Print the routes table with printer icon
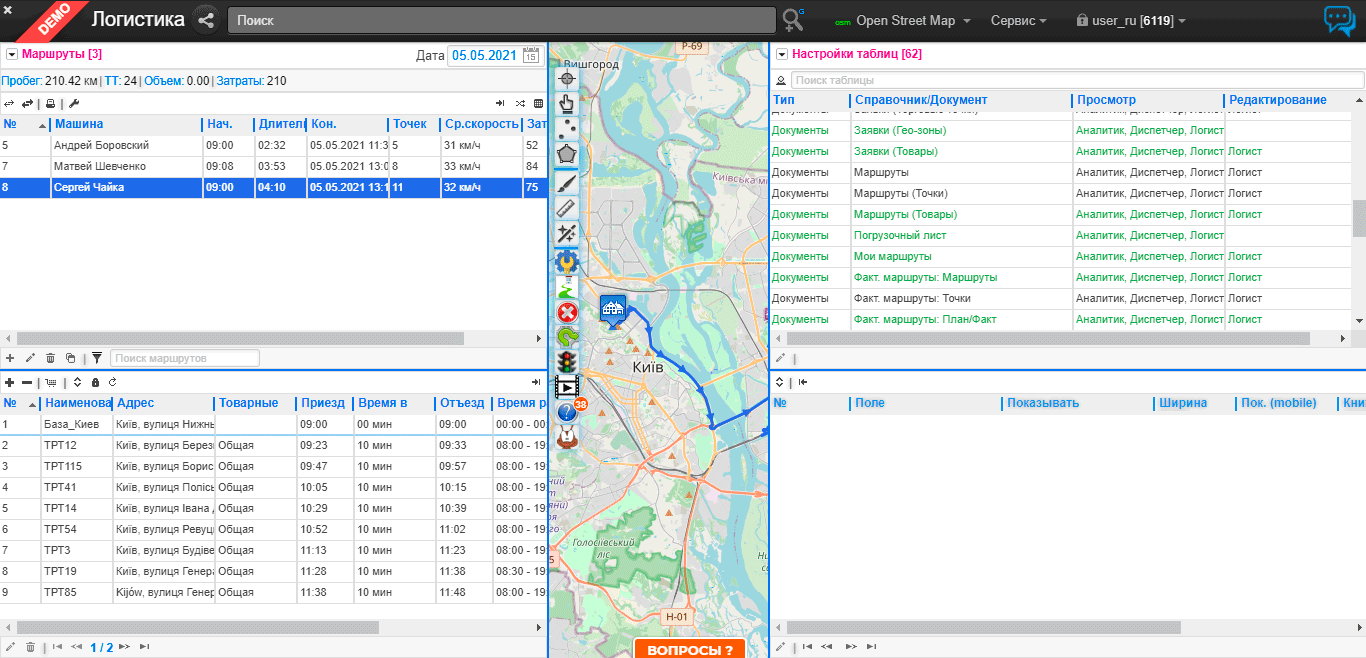1366x658 pixels. tap(50, 103)
